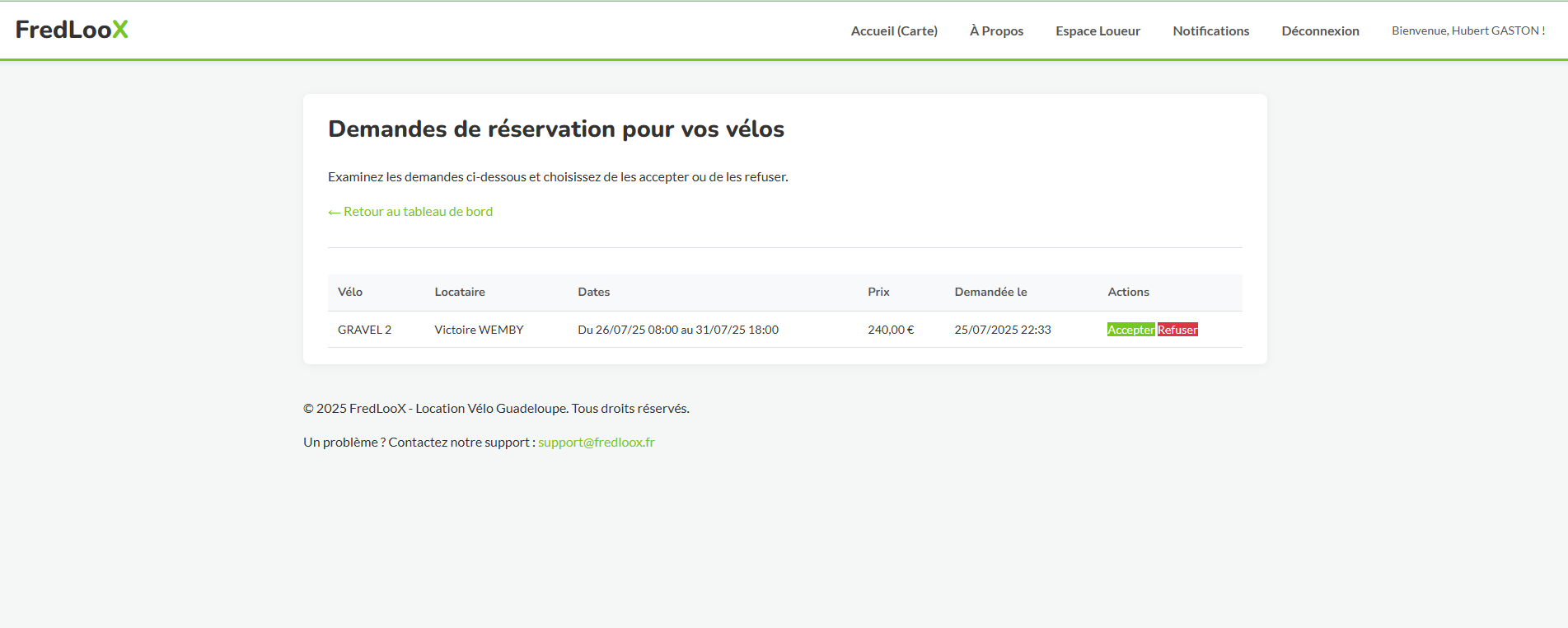Screen dimensions: 1568x628
Task: Accept the GRAVEL 2 reservation request
Action: tap(1130, 330)
